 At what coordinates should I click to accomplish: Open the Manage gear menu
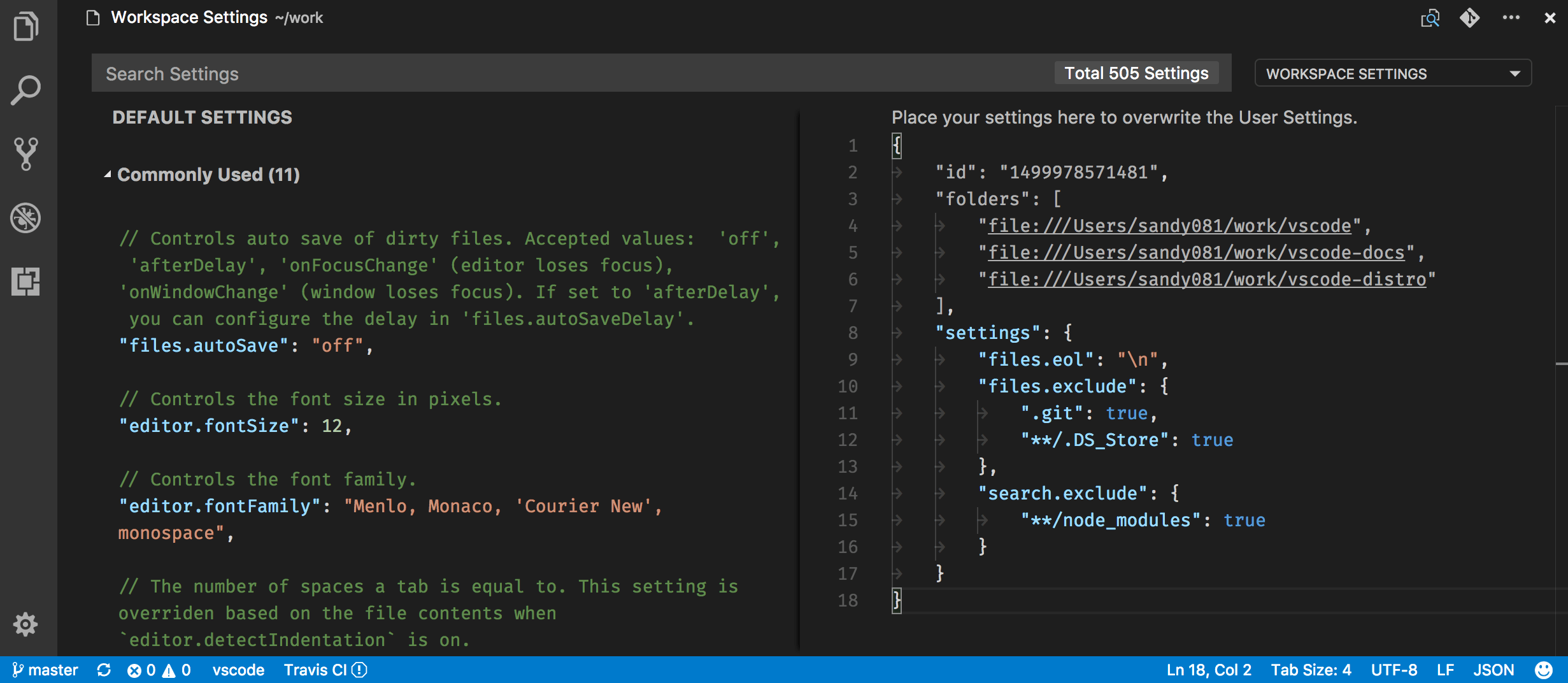click(26, 624)
